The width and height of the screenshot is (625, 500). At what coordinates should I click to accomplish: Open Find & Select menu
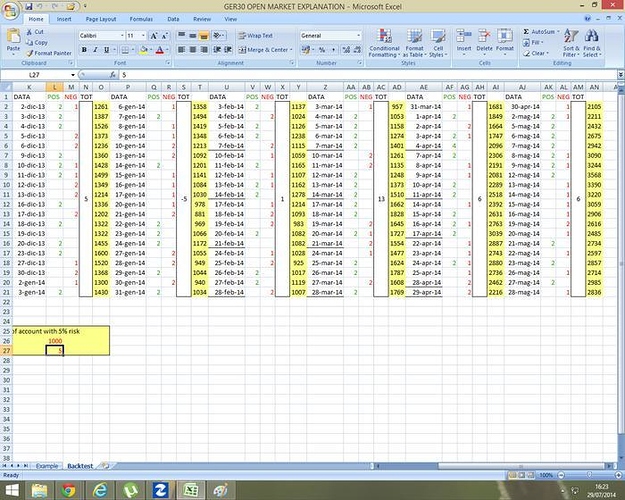[x=592, y=43]
